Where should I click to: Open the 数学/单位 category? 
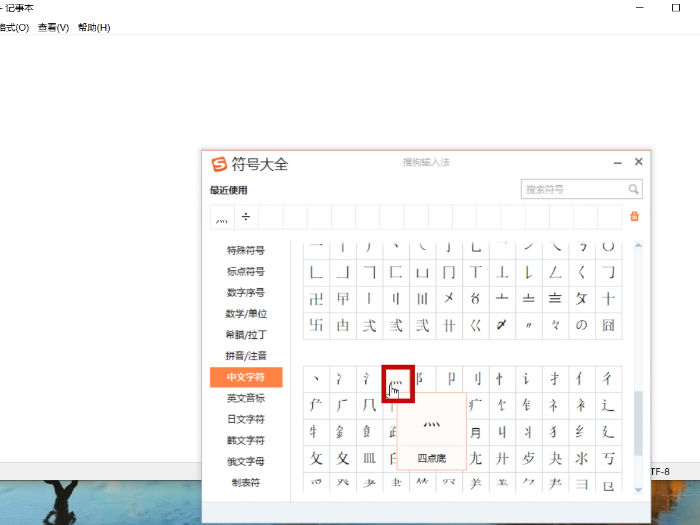pyautogui.click(x=246, y=314)
